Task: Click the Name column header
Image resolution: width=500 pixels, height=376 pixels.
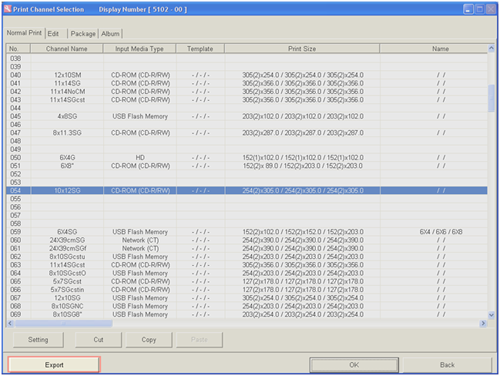Action: pos(434,49)
